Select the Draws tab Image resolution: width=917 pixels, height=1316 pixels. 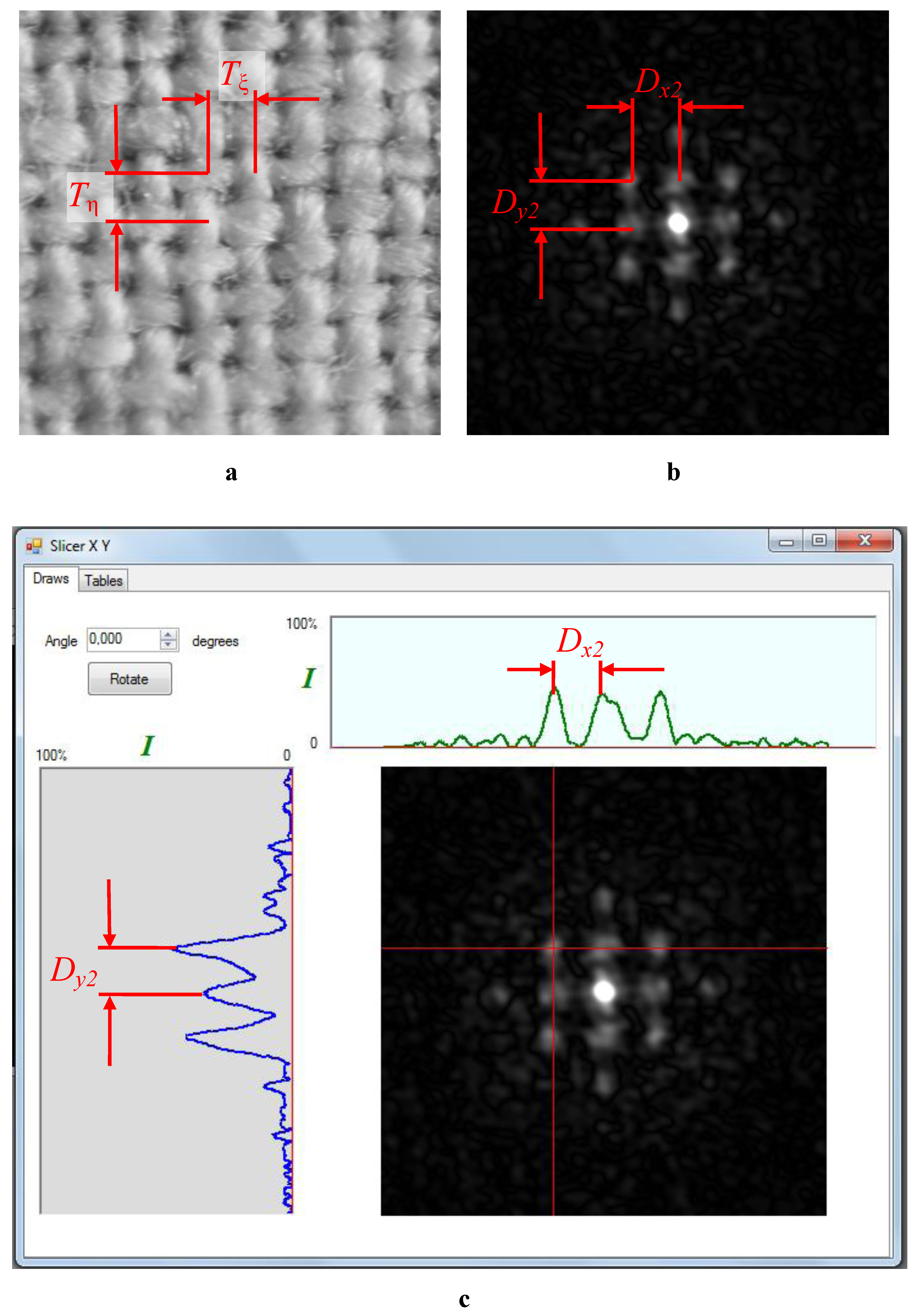click(51, 578)
